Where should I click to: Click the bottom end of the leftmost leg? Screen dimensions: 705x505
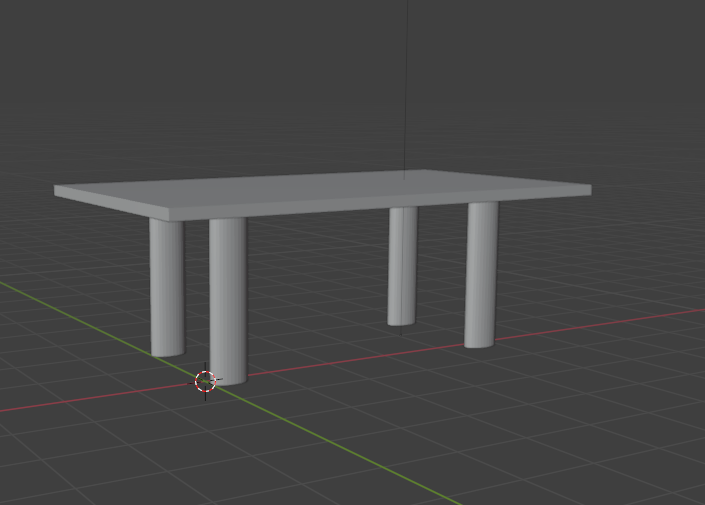click(166, 351)
